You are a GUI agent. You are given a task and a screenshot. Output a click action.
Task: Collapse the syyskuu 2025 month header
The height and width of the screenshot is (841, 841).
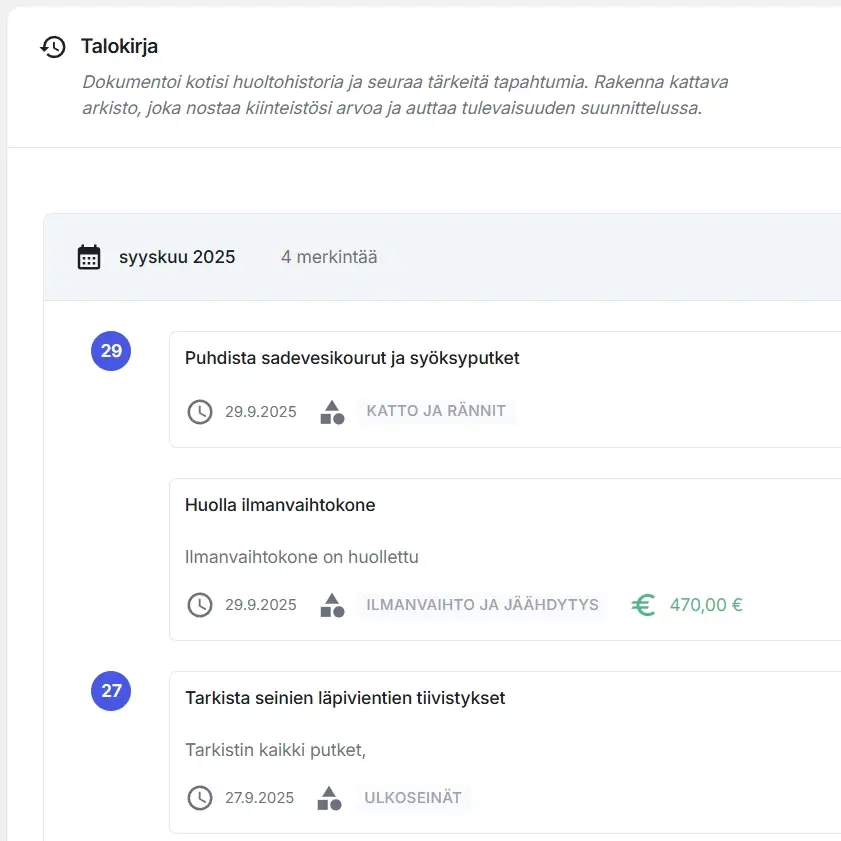(x=177, y=257)
